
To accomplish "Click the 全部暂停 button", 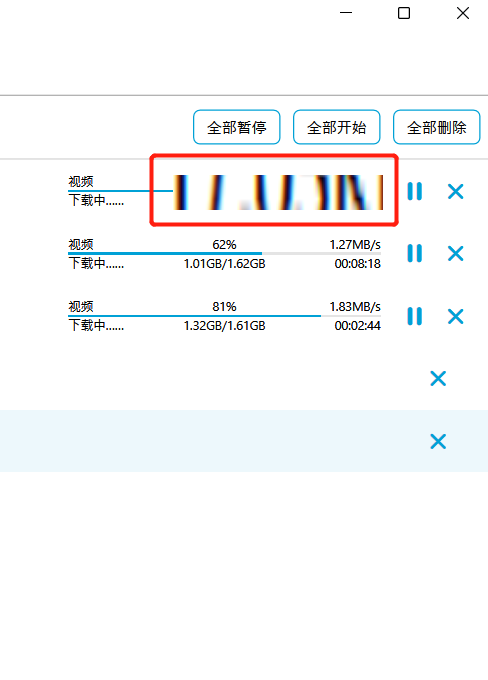I will pyautogui.click(x=236, y=127).
